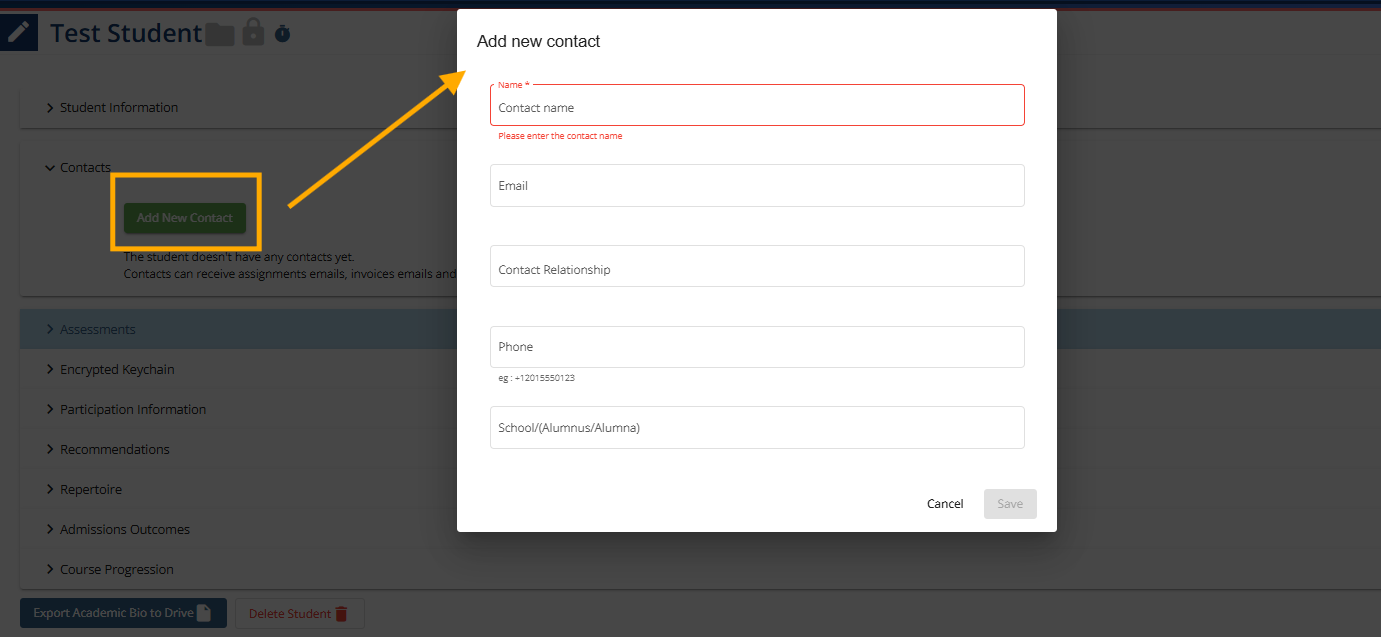Screen dimensions: 1381x637
Task: Expand the Participation Information chevron
Action: tap(50, 410)
